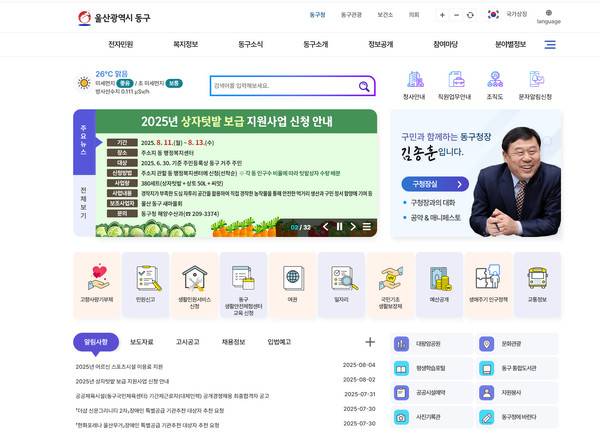
Task: Open the 국민기초 생활보장제 hands icon tile
Action: click(391, 285)
